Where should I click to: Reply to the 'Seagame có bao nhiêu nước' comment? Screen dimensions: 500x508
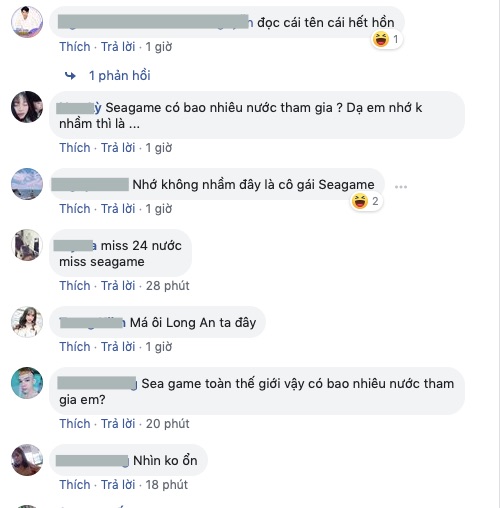[x=118, y=148]
